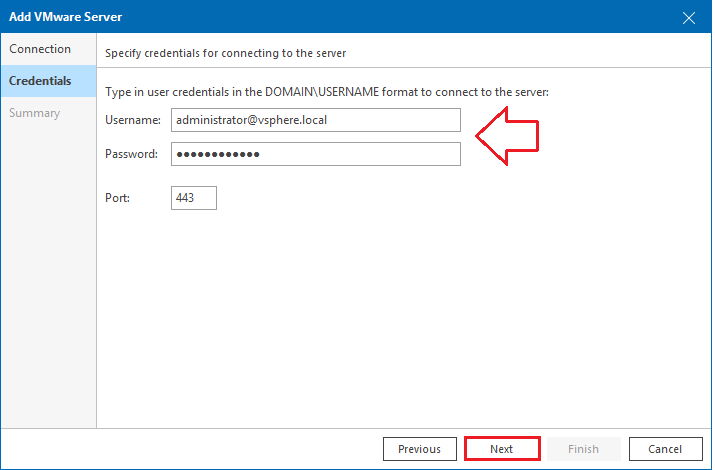Click into the Username input field
Screen dimensions: 715x470
pyautogui.click(x=316, y=120)
